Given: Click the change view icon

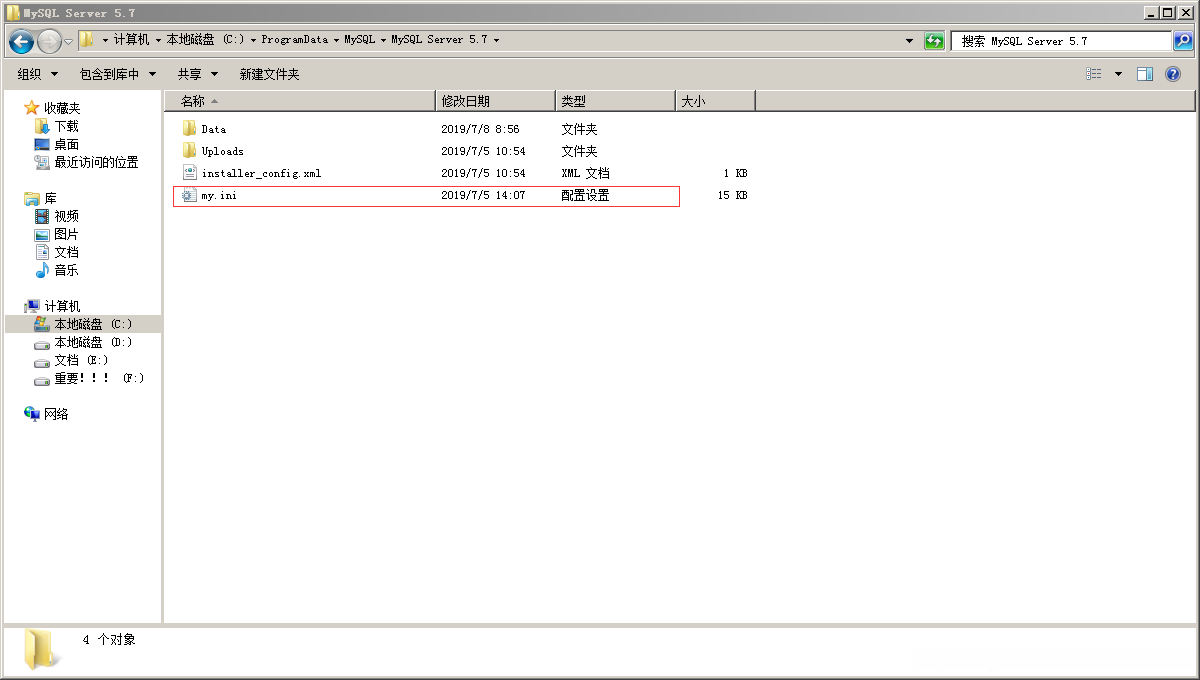Looking at the screenshot, I should click(x=1094, y=74).
